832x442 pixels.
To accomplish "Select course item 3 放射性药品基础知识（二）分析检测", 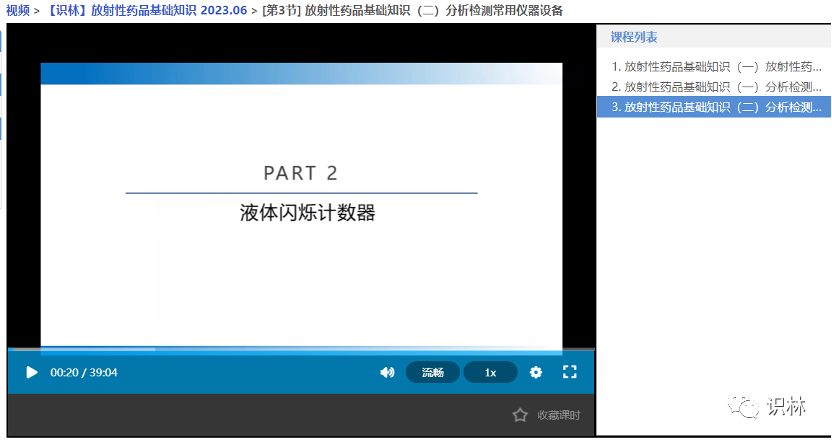I will pos(714,107).
